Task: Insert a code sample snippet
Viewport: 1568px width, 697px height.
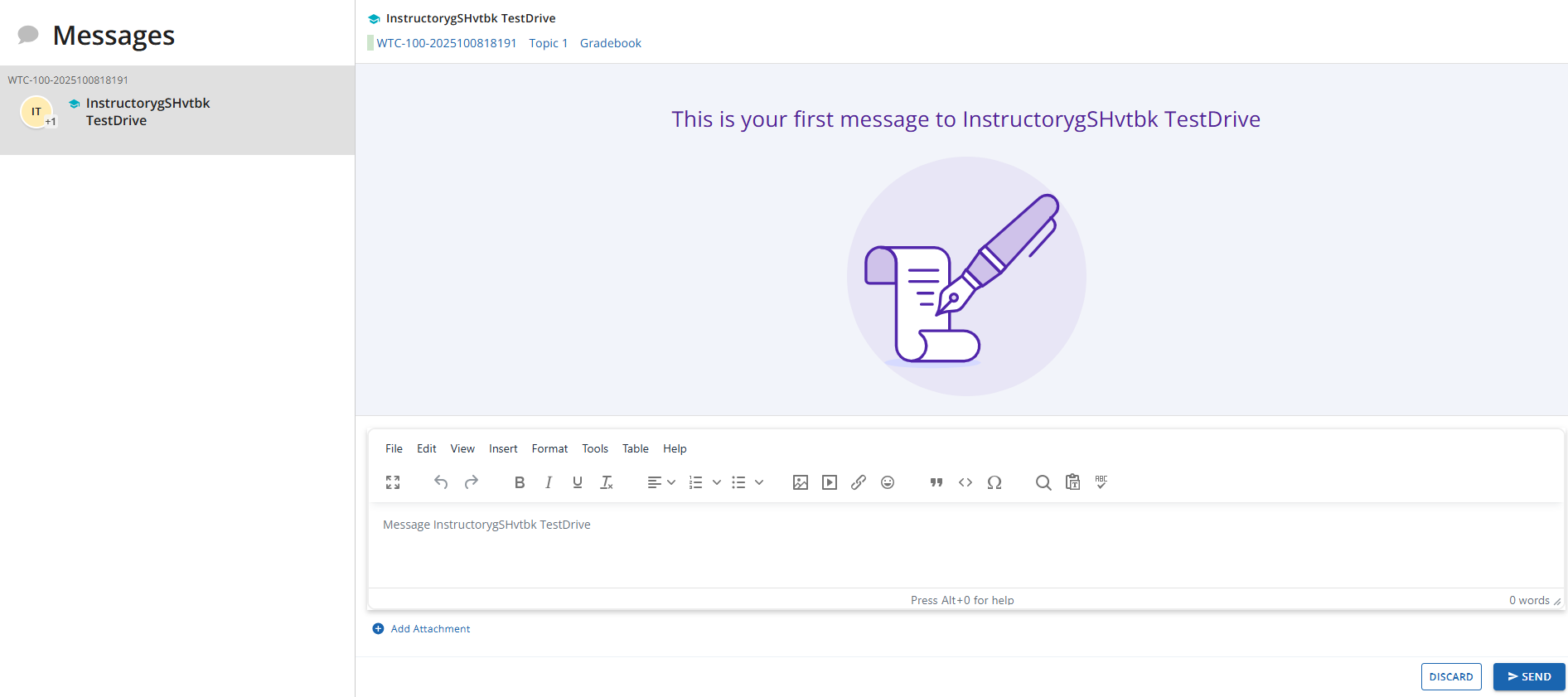Action: 965,482
